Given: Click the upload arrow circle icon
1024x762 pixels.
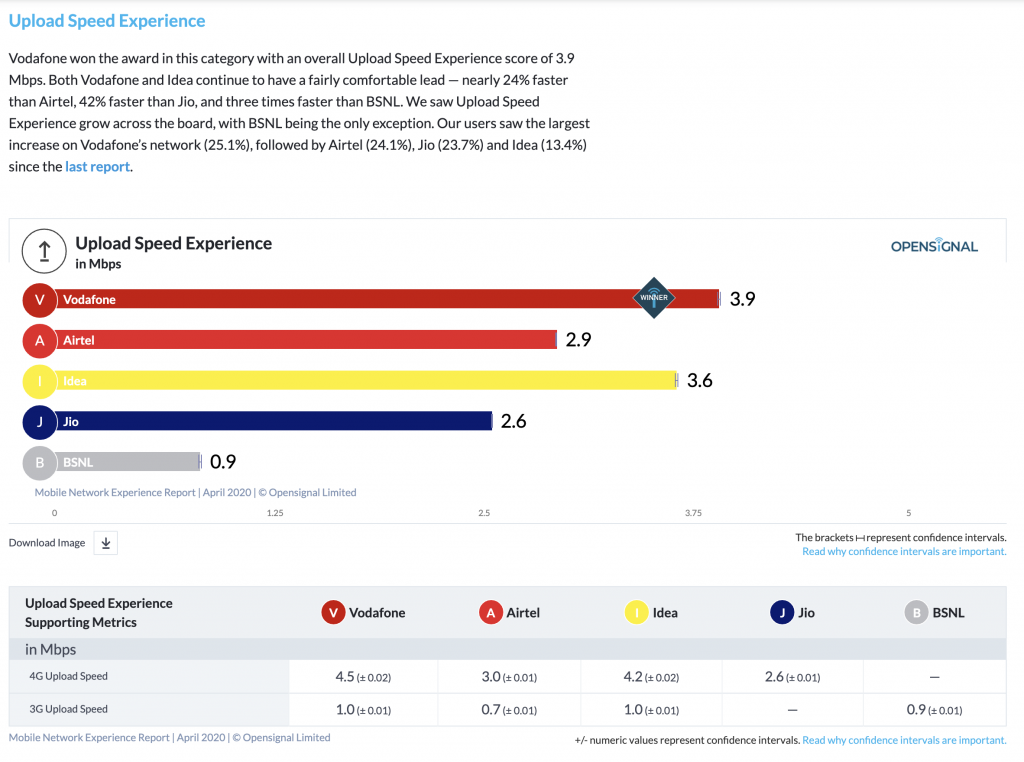Looking at the screenshot, I should [x=44, y=251].
